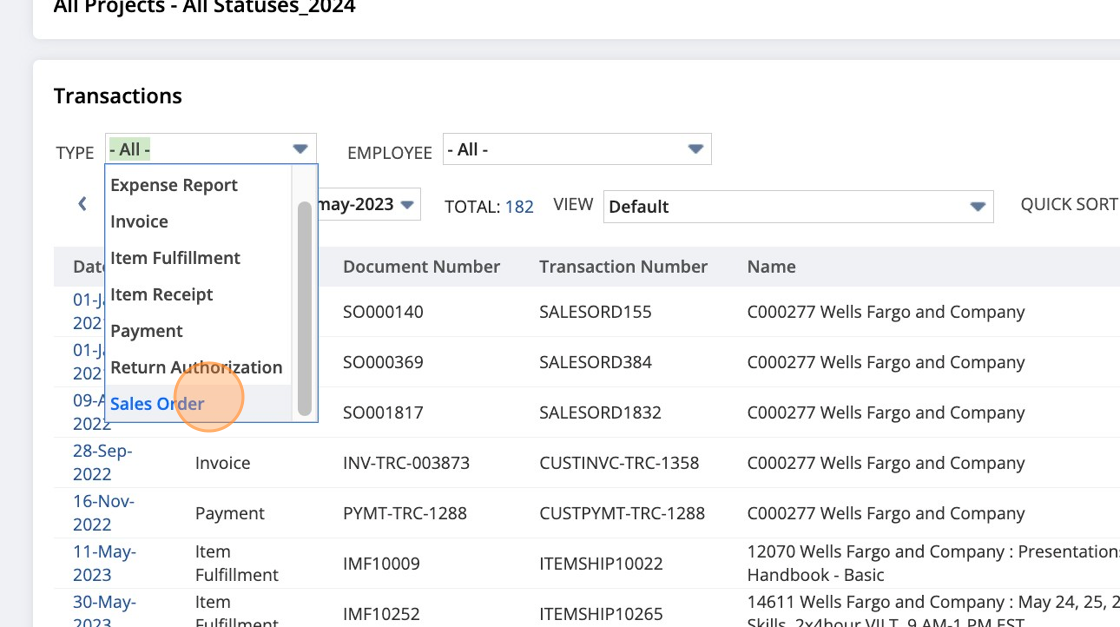1120x627 pixels.
Task: Click the Payment type cell in table
Action: [230, 513]
